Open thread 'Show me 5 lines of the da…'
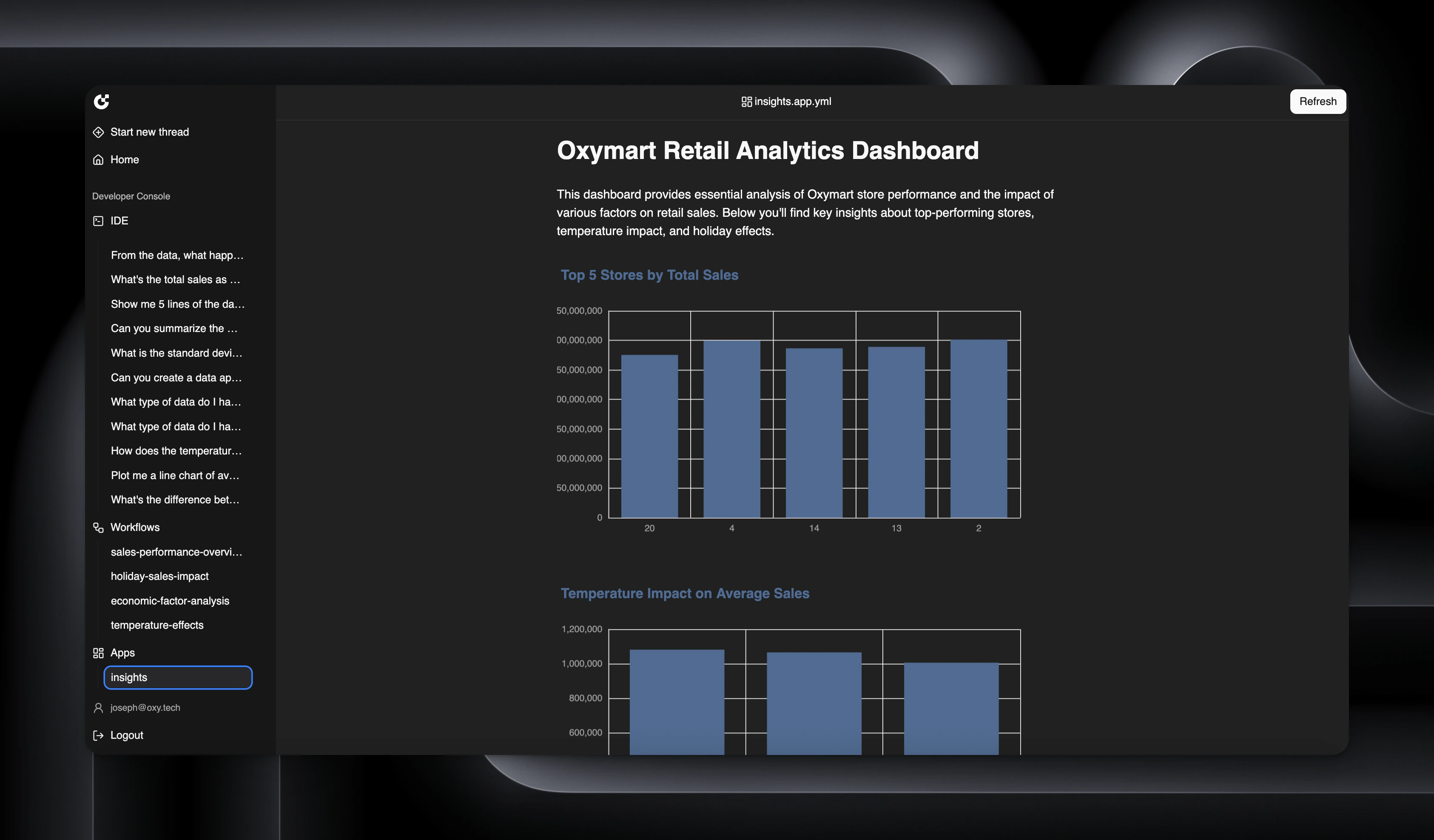This screenshot has height=840, width=1434. pyautogui.click(x=177, y=304)
